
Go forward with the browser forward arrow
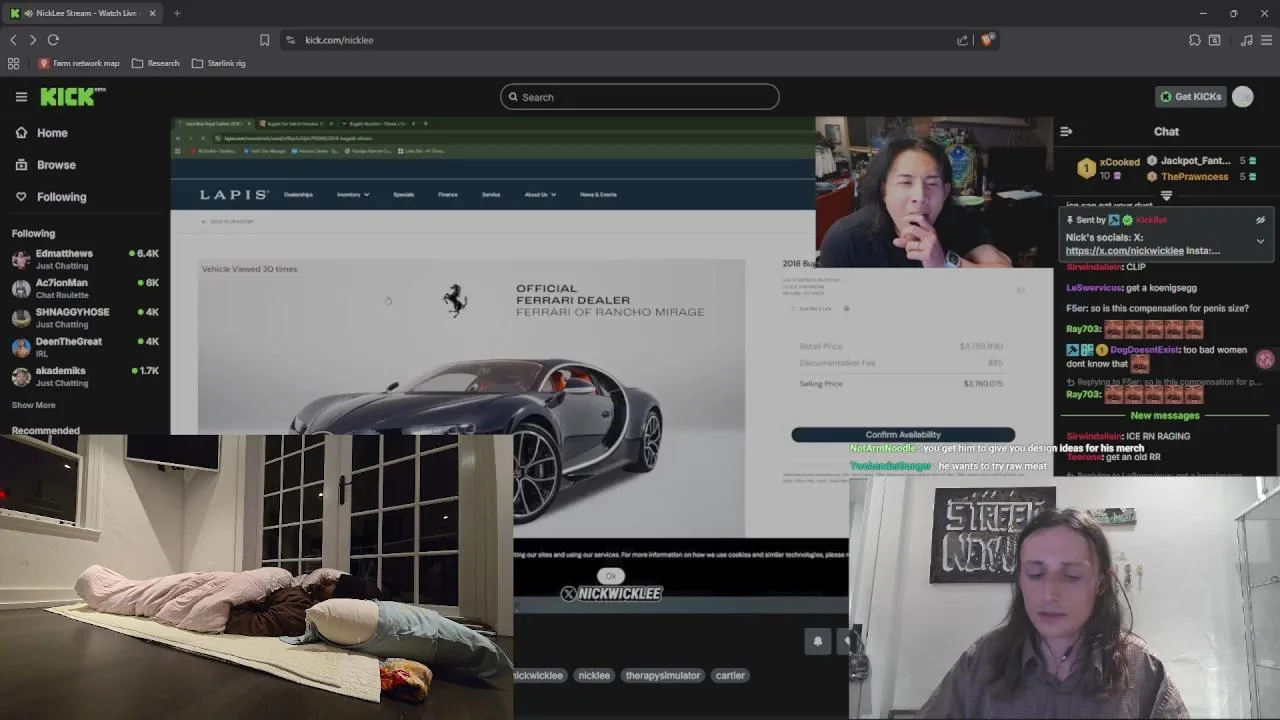pos(33,40)
